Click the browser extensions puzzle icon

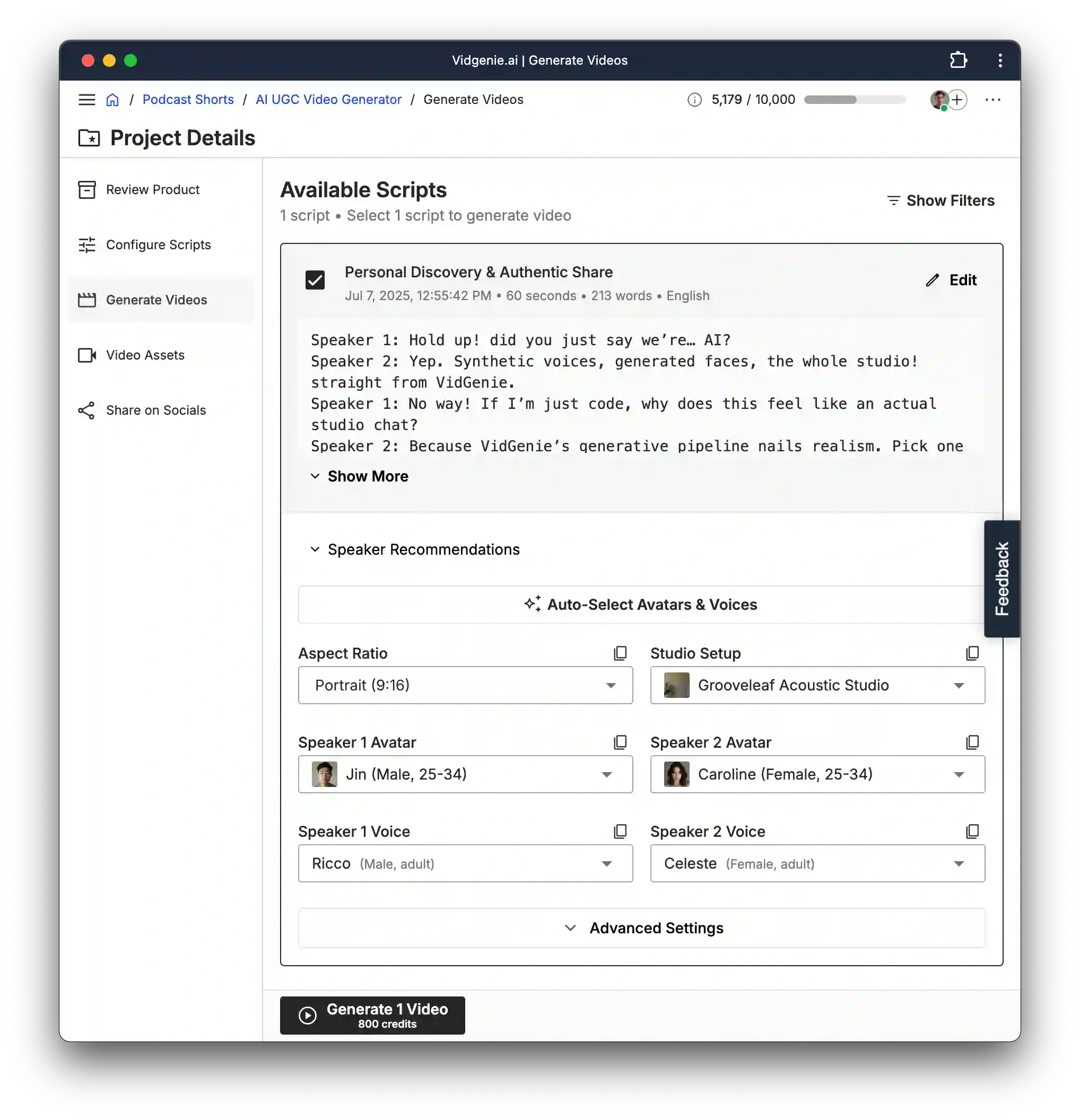pos(958,60)
